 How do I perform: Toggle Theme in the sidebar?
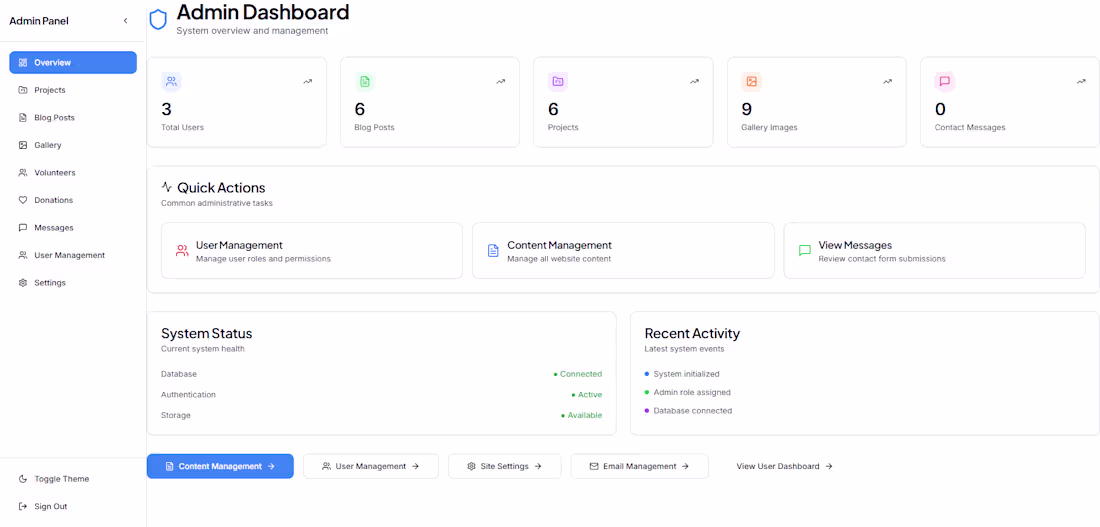point(61,479)
